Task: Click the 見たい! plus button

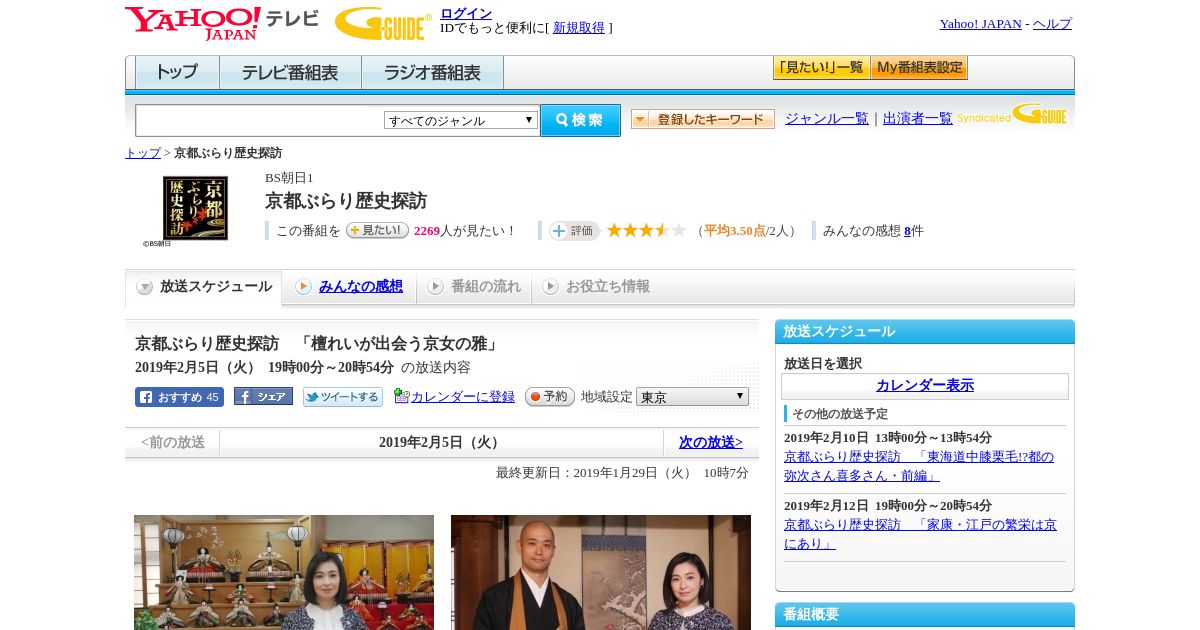Action: [x=377, y=230]
